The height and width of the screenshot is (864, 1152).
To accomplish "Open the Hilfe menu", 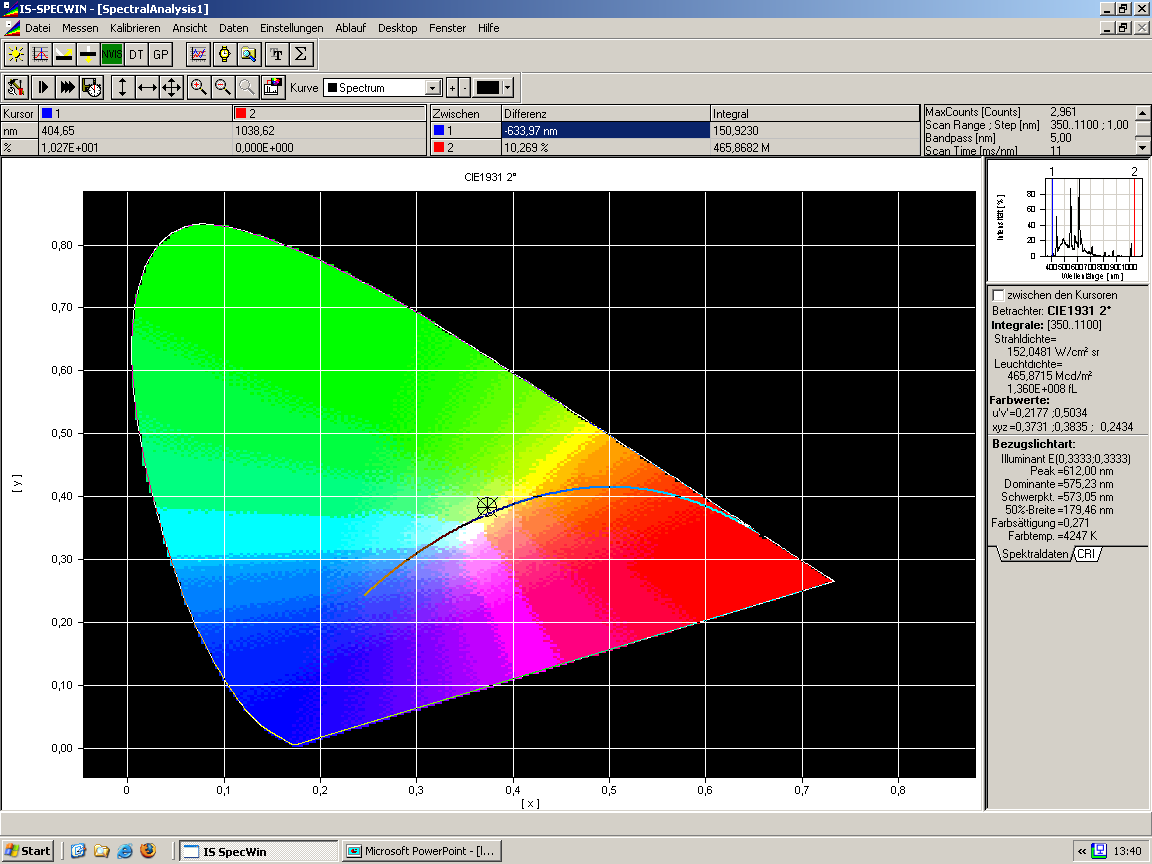I will pos(489,28).
